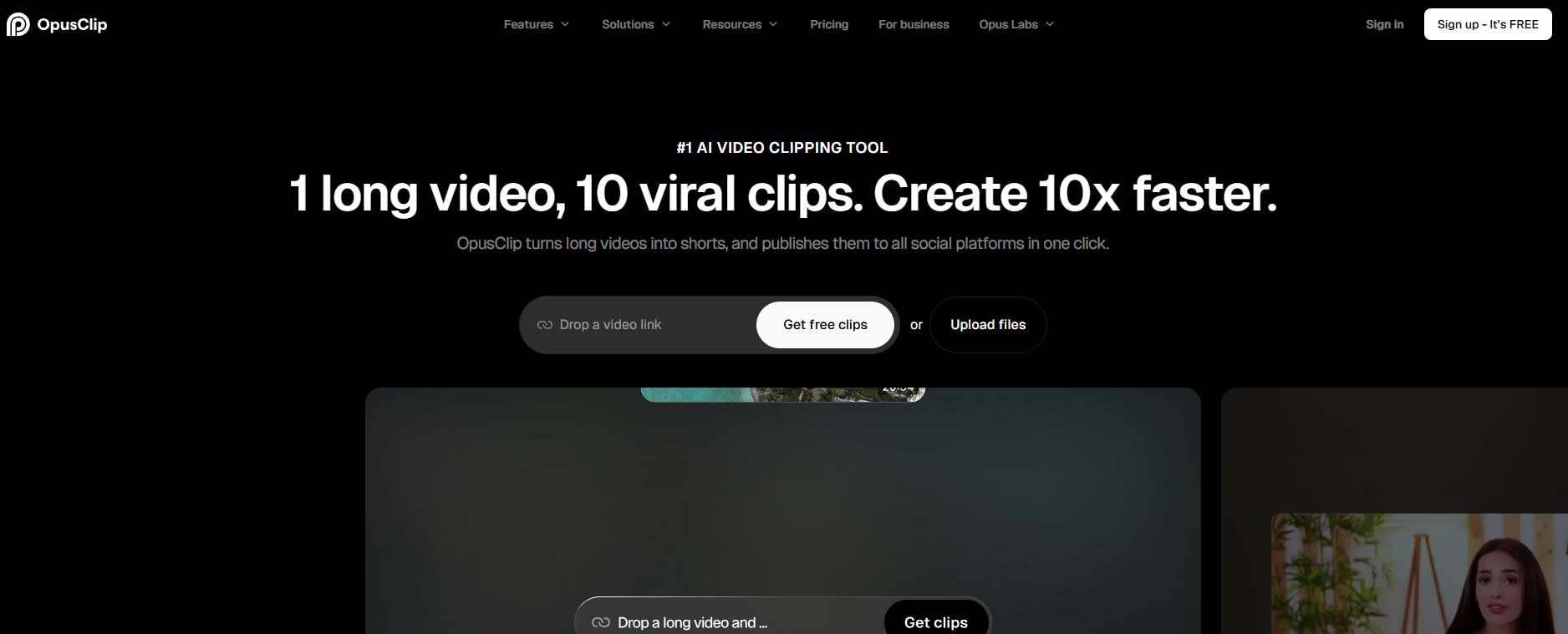Click the woman's video thumbnail preview

tap(1419, 574)
